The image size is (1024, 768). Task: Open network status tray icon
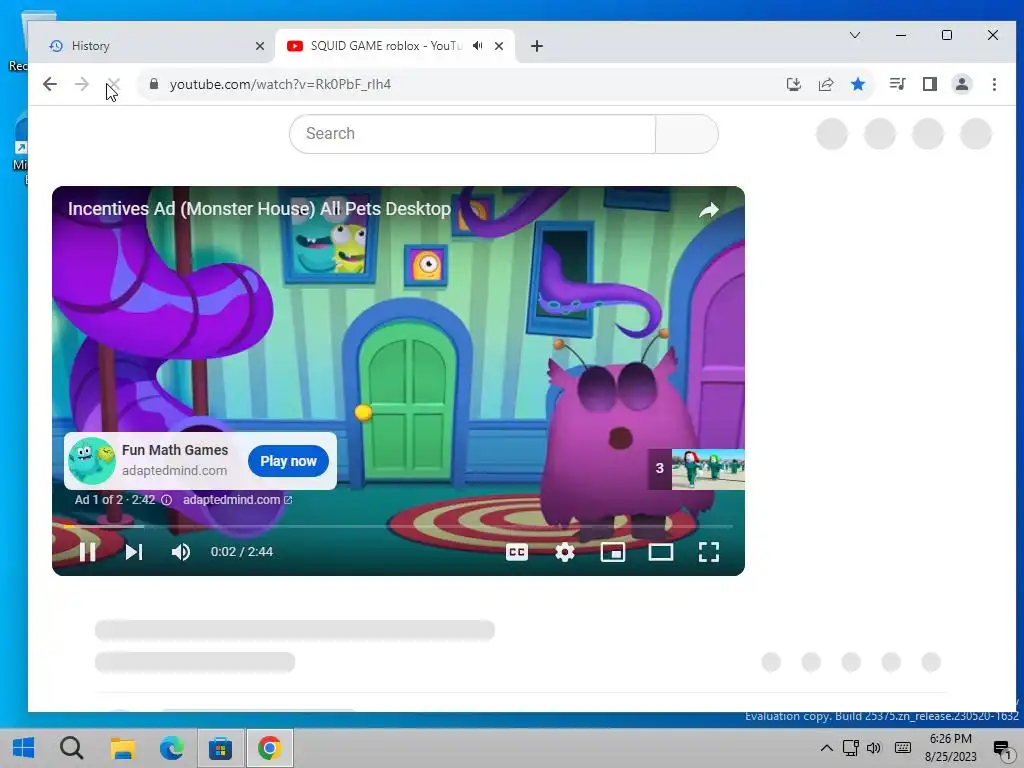point(850,748)
